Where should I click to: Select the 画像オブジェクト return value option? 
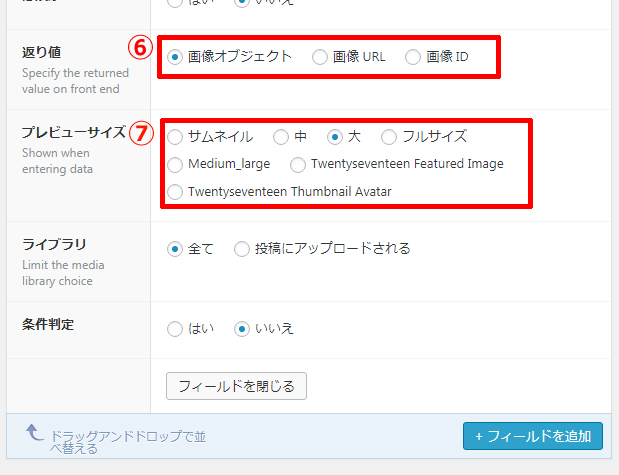coord(176,57)
